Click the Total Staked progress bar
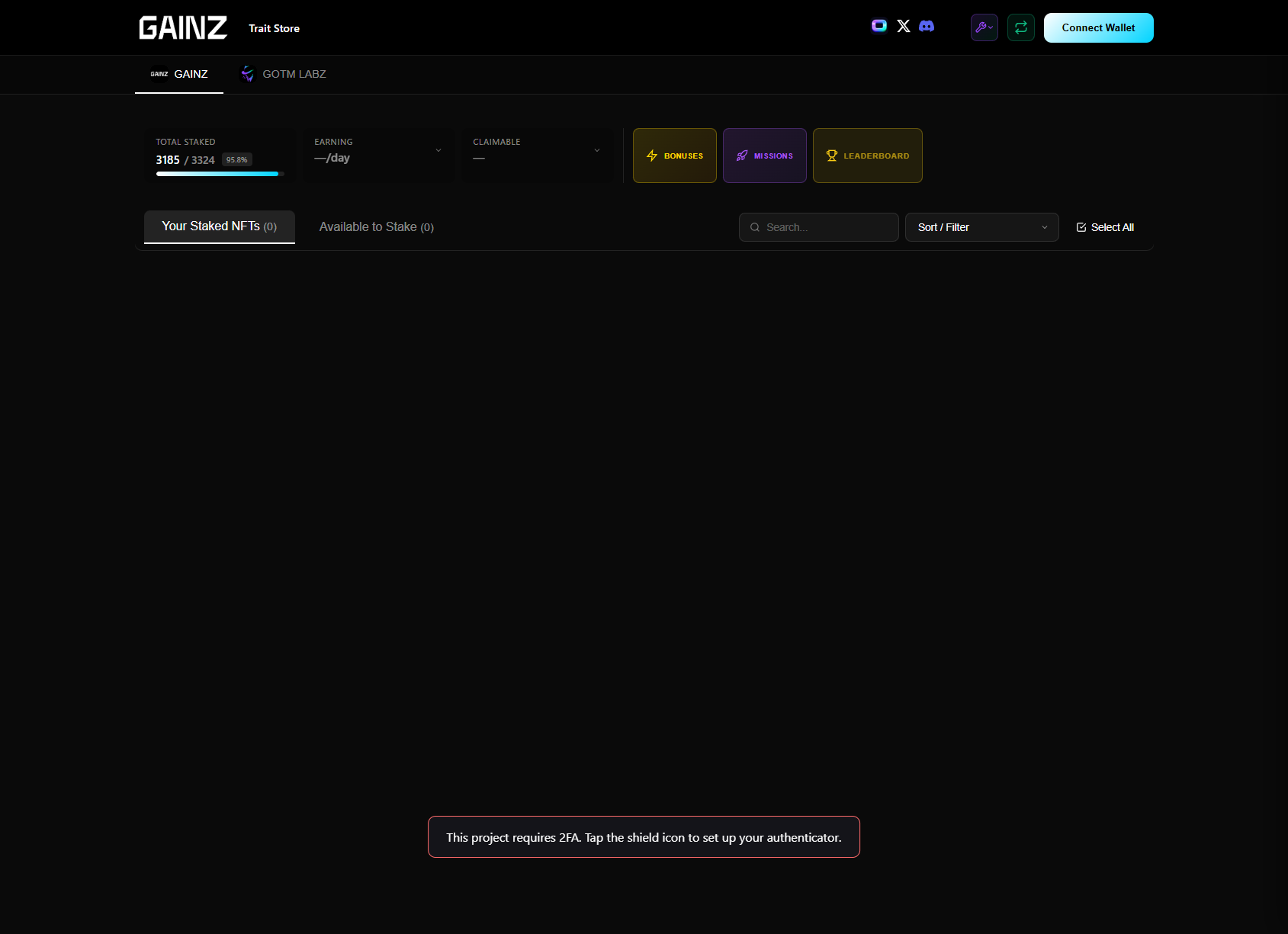 (220, 174)
